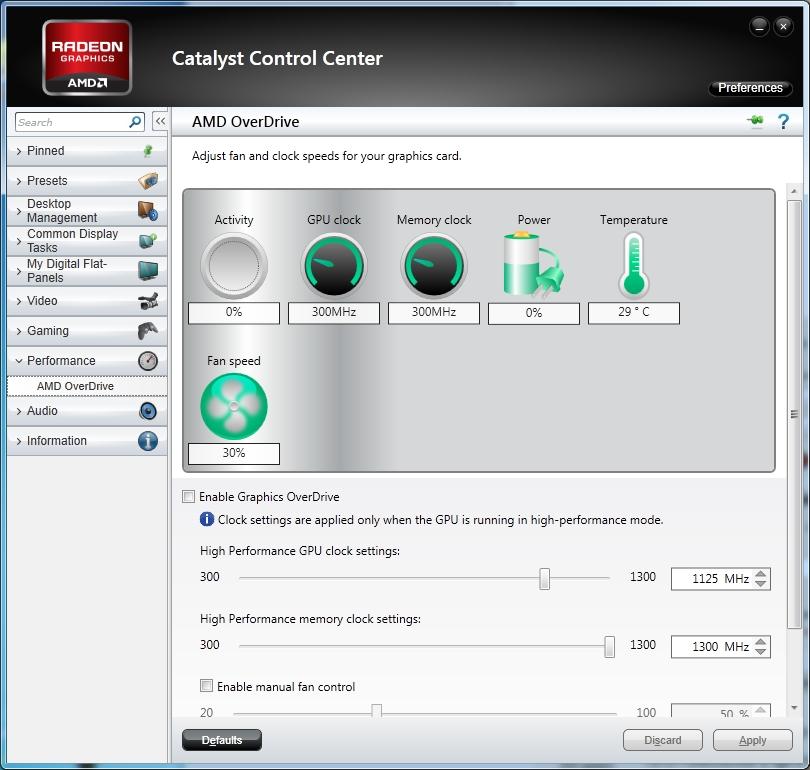Click the 30% fan speed value

click(x=234, y=453)
